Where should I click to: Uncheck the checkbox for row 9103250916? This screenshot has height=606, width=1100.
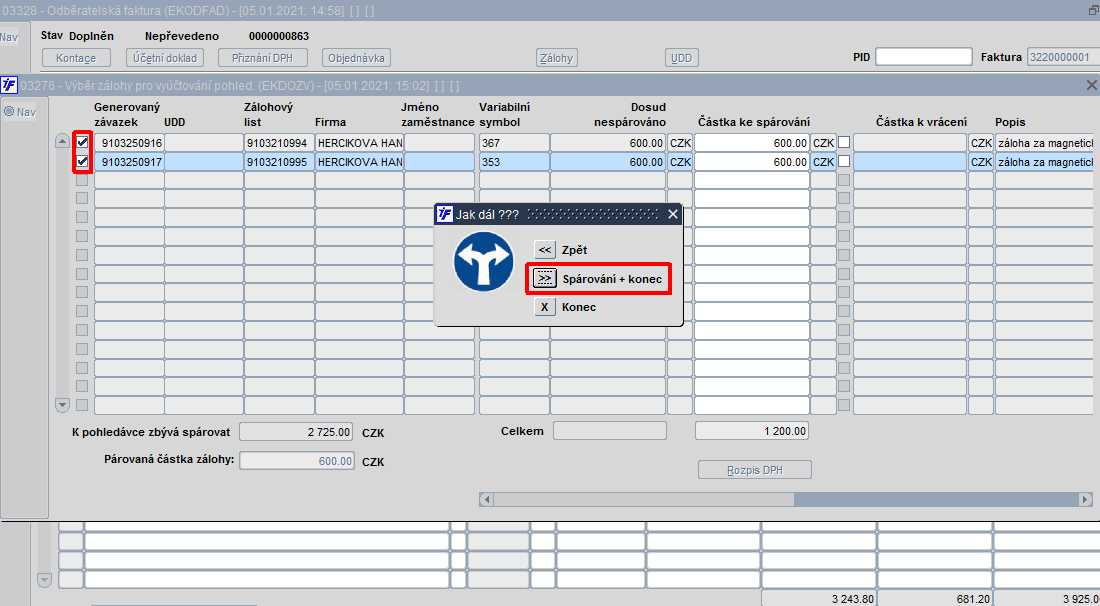pyautogui.click(x=82, y=142)
